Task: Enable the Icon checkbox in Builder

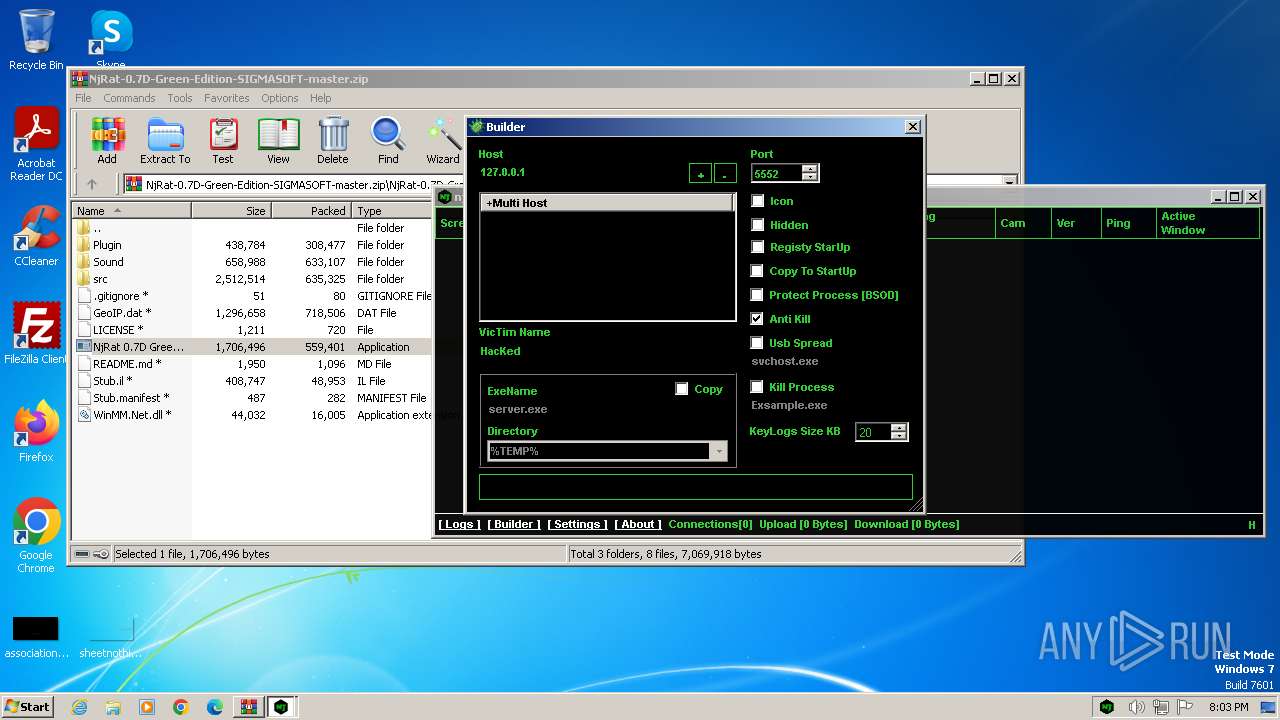Action: (758, 201)
